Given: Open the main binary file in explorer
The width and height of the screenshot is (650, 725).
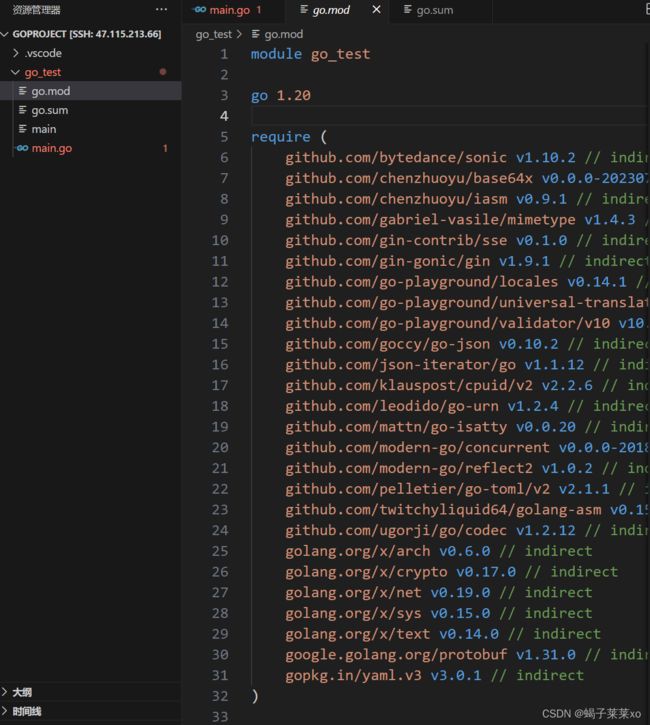Looking at the screenshot, I should [91, 129].
